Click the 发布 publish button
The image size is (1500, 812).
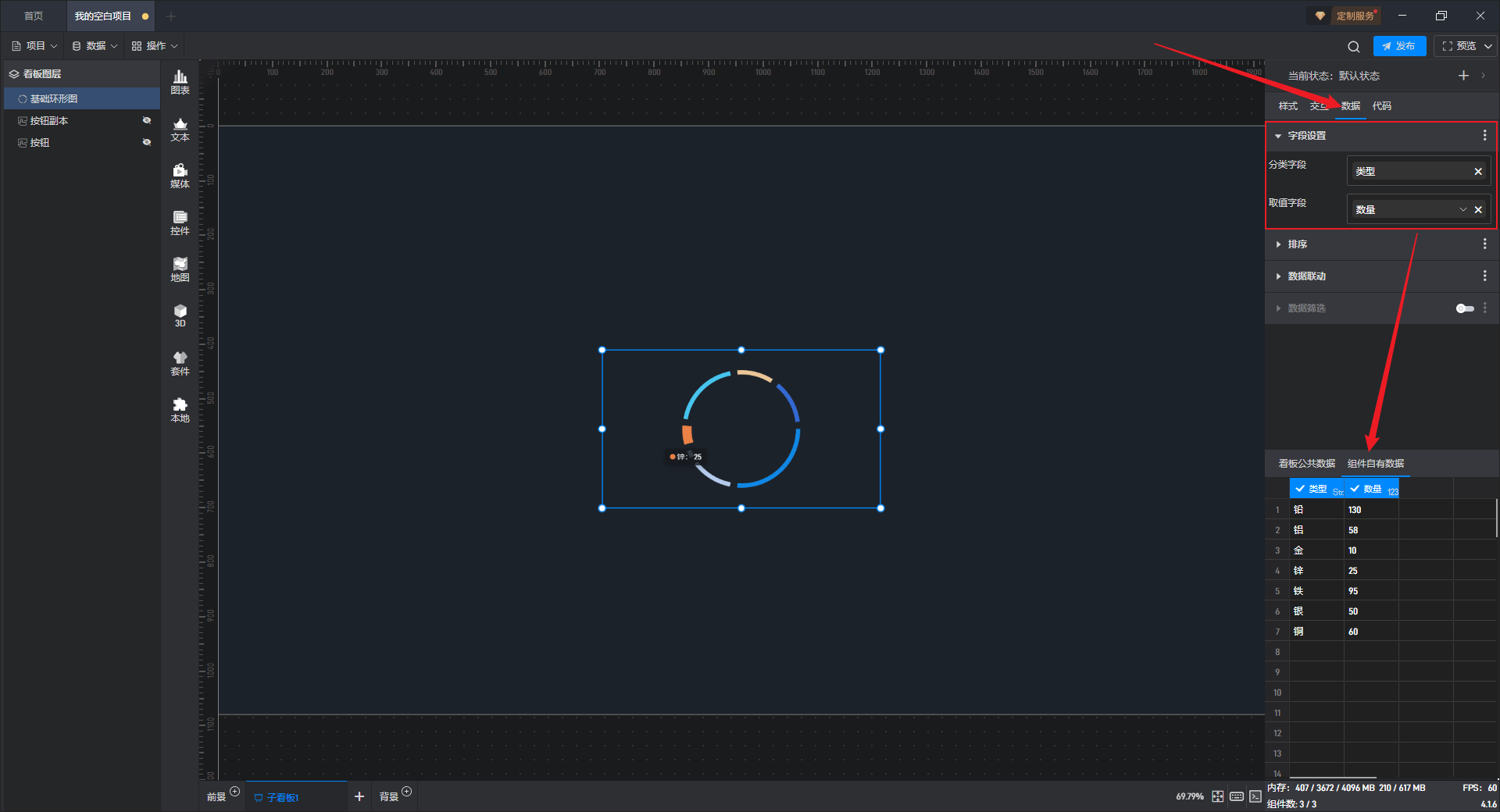(x=1399, y=46)
